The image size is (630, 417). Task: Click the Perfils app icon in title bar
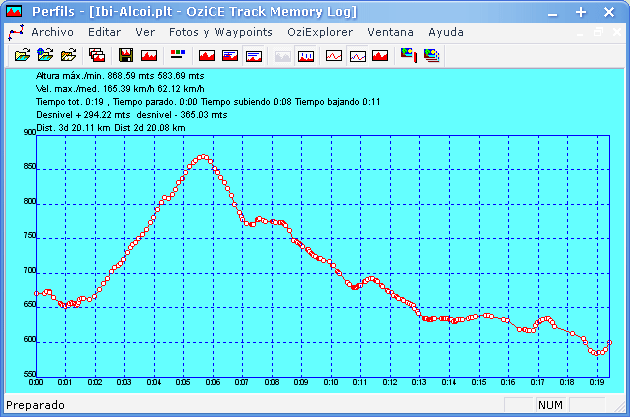15,11
